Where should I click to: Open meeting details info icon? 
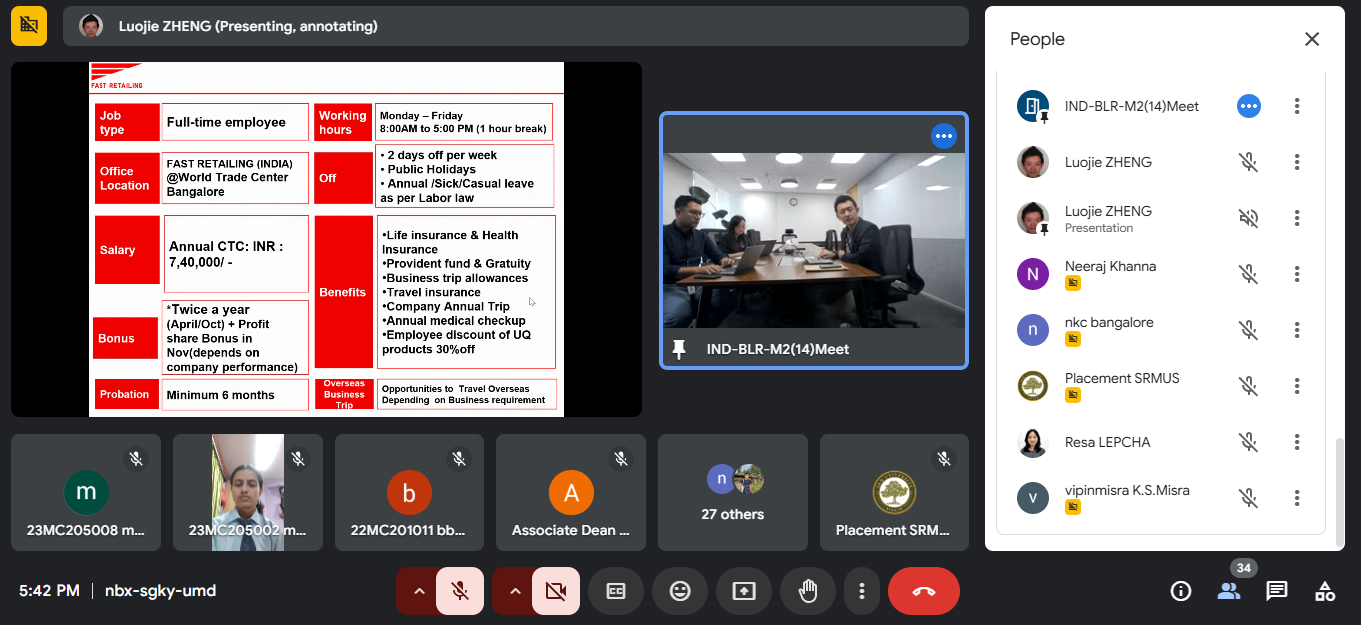1181,591
